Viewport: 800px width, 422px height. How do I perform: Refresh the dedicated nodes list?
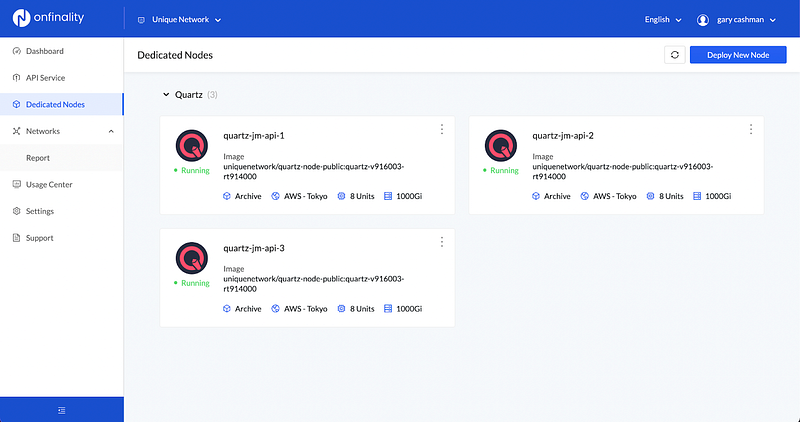click(x=674, y=55)
